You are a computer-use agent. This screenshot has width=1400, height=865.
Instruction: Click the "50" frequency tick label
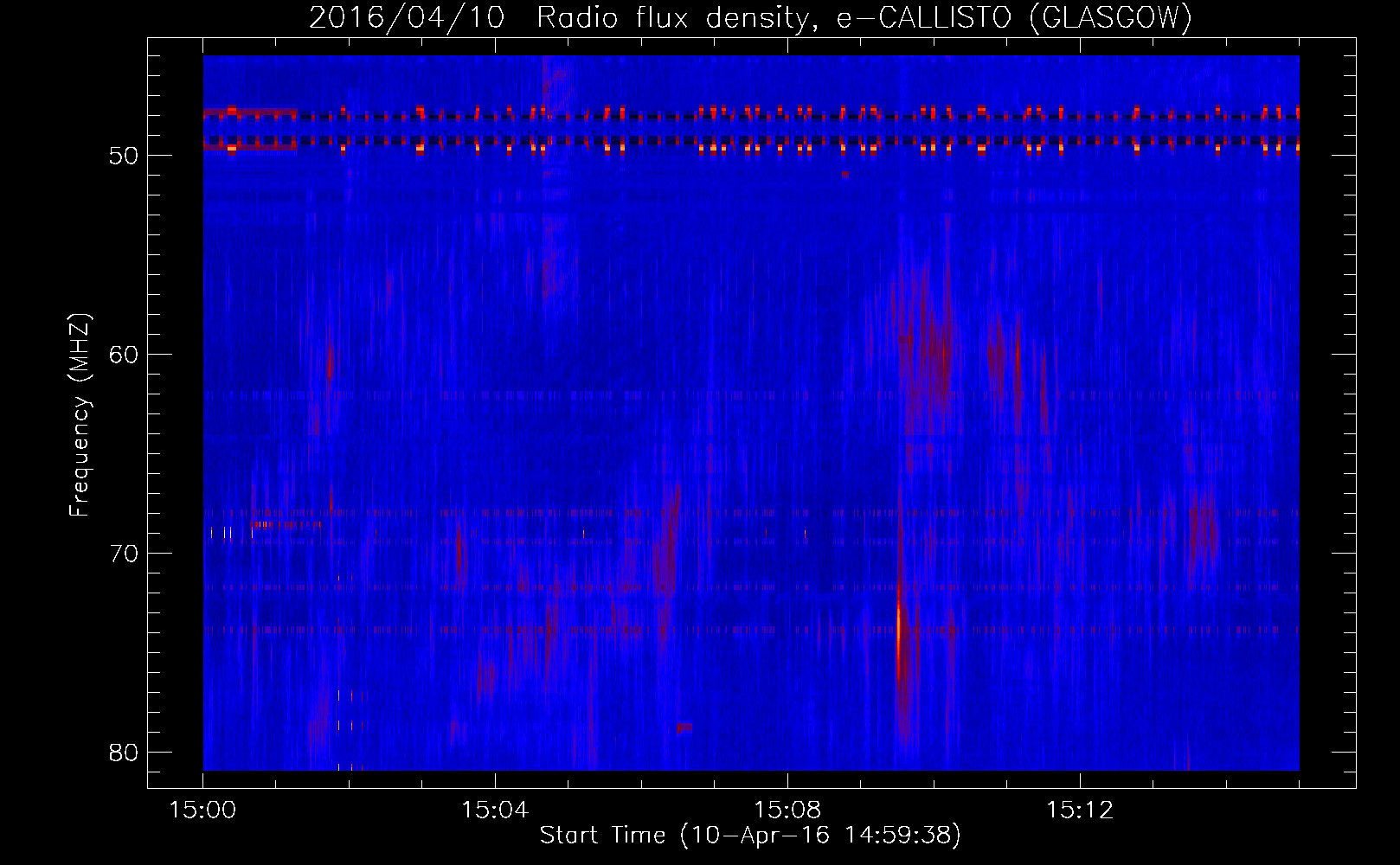(x=124, y=156)
